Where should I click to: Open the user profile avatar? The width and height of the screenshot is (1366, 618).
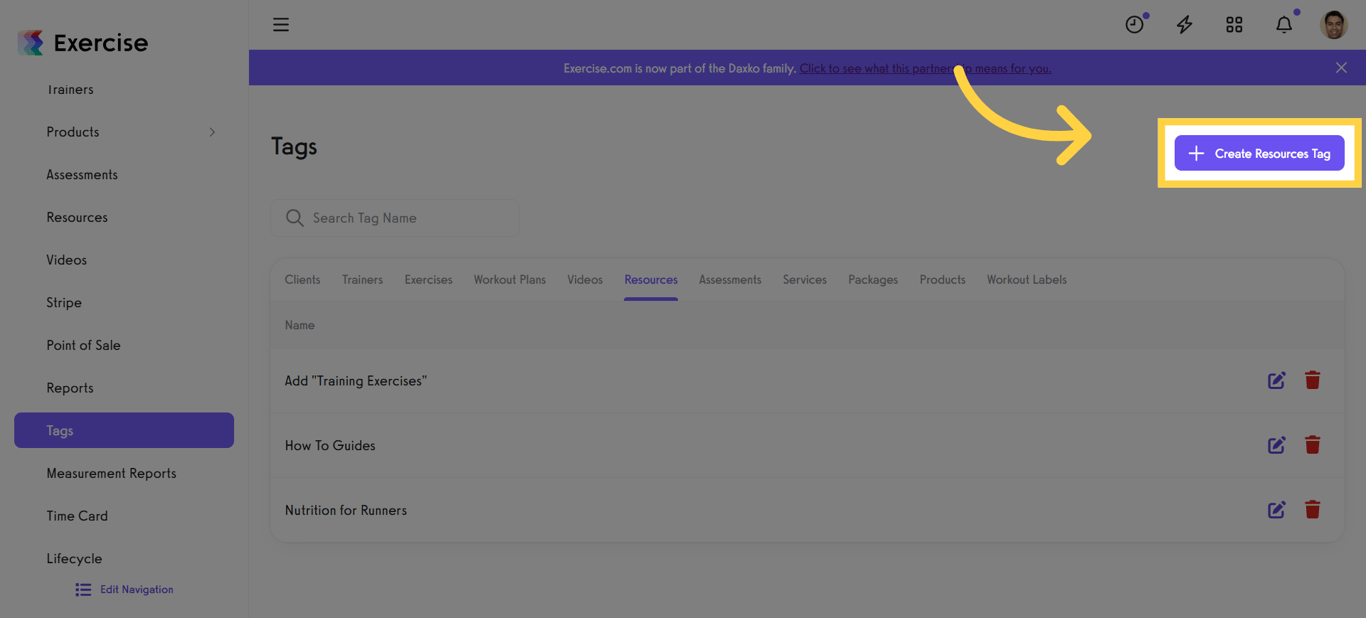pyautogui.click(x=1333, y=24)
